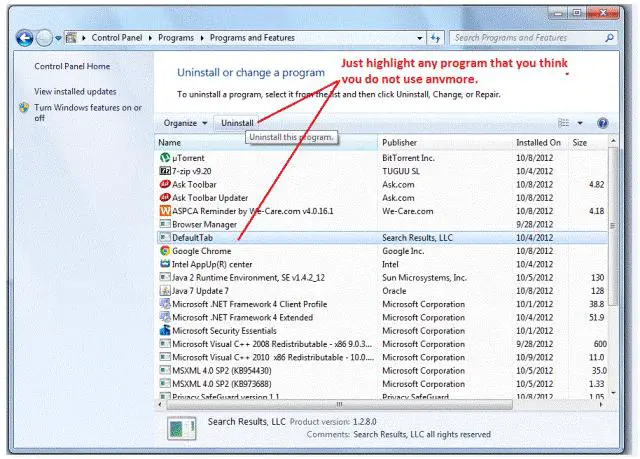Click the MSXML 4.0 SP2 (KB973688) icon
The image size is (640, 459).
[x=165, y=384]
